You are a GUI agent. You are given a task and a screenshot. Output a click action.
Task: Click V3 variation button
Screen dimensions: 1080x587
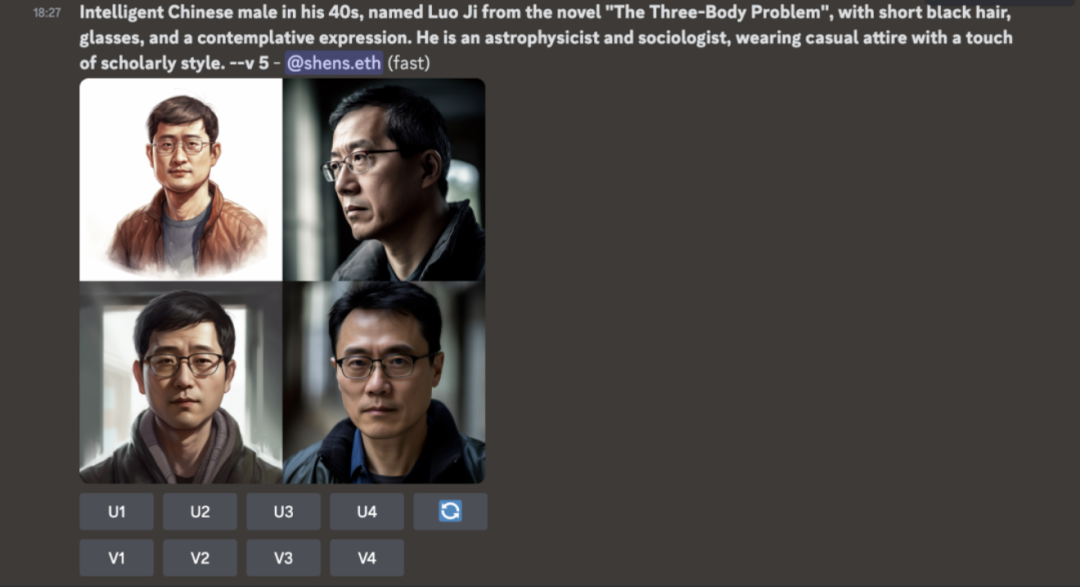click(x=283, y=557)
